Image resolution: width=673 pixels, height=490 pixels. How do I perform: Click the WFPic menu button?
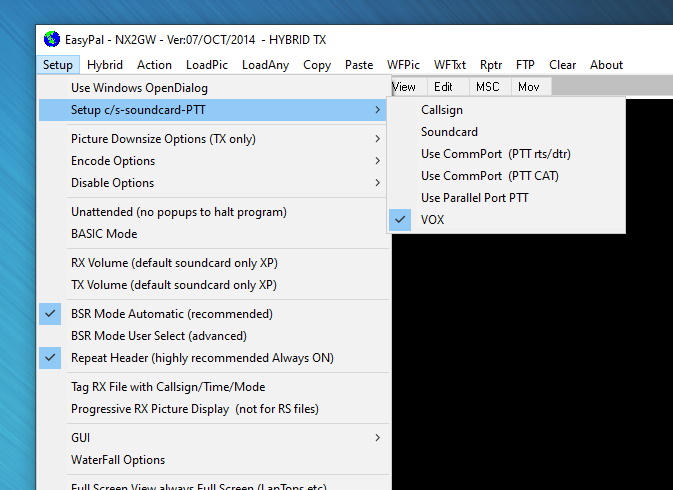(x=403, y=65)
